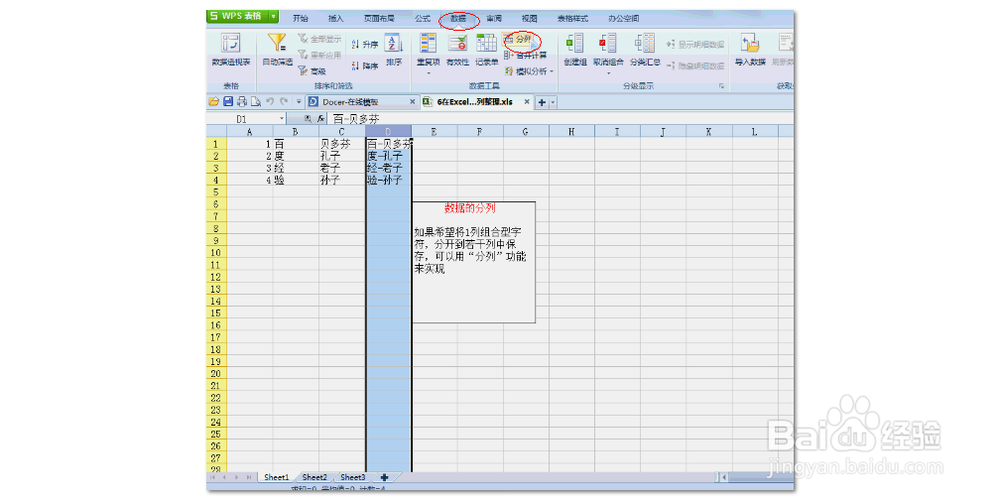Open the 分级显示 dialog launcher

tap(722, 86)
